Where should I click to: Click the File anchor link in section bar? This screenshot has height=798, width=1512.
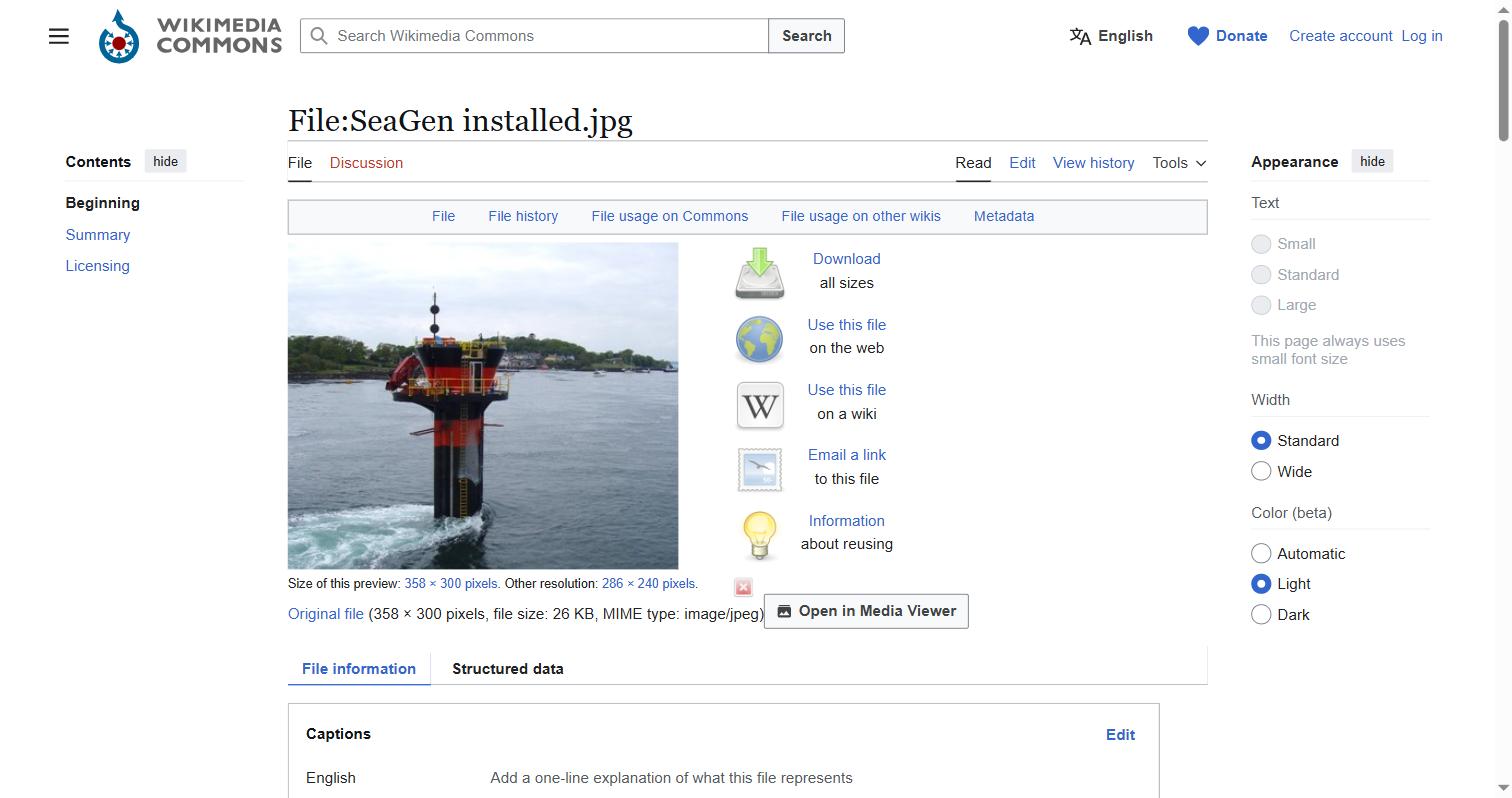tap(443, 216)
